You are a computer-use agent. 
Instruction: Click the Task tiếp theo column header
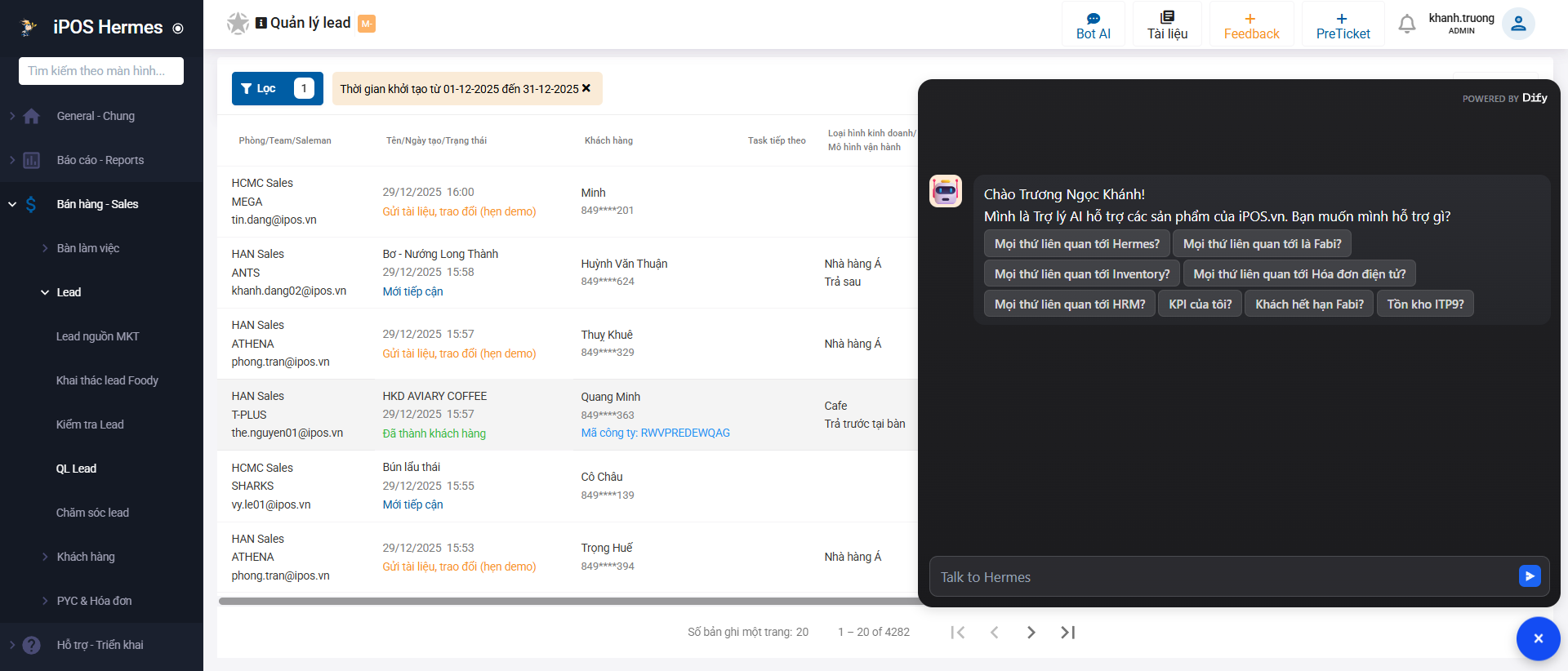coord(777,140)
